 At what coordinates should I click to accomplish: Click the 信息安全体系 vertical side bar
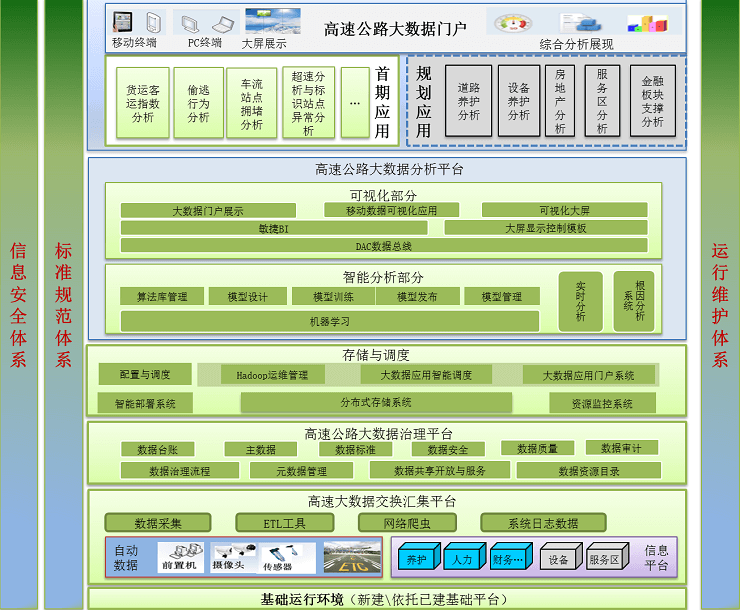tap(18, 305)
